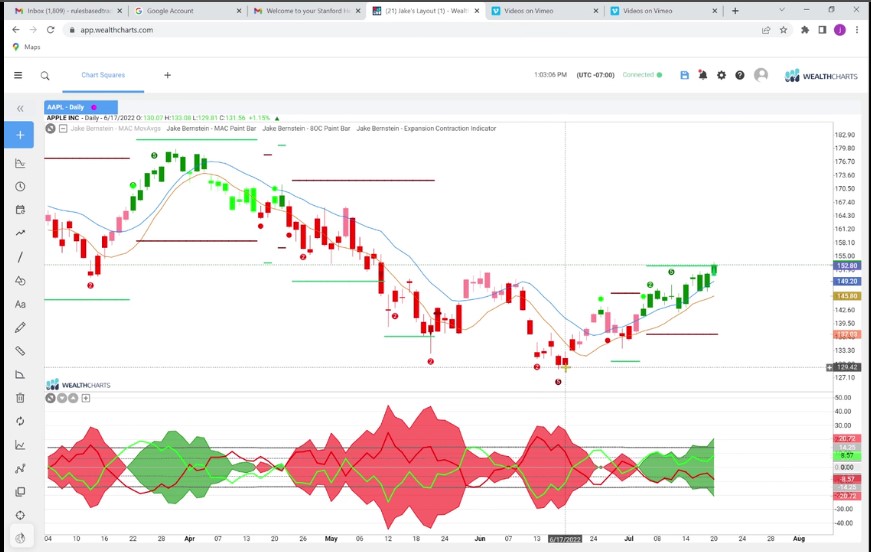
Task: Click the APPLE INC chart title text
Action: click(63, 118)
